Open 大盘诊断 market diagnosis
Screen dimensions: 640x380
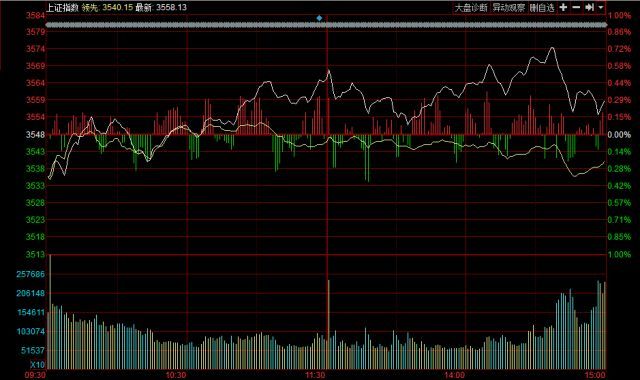click(x=471, y=7)
